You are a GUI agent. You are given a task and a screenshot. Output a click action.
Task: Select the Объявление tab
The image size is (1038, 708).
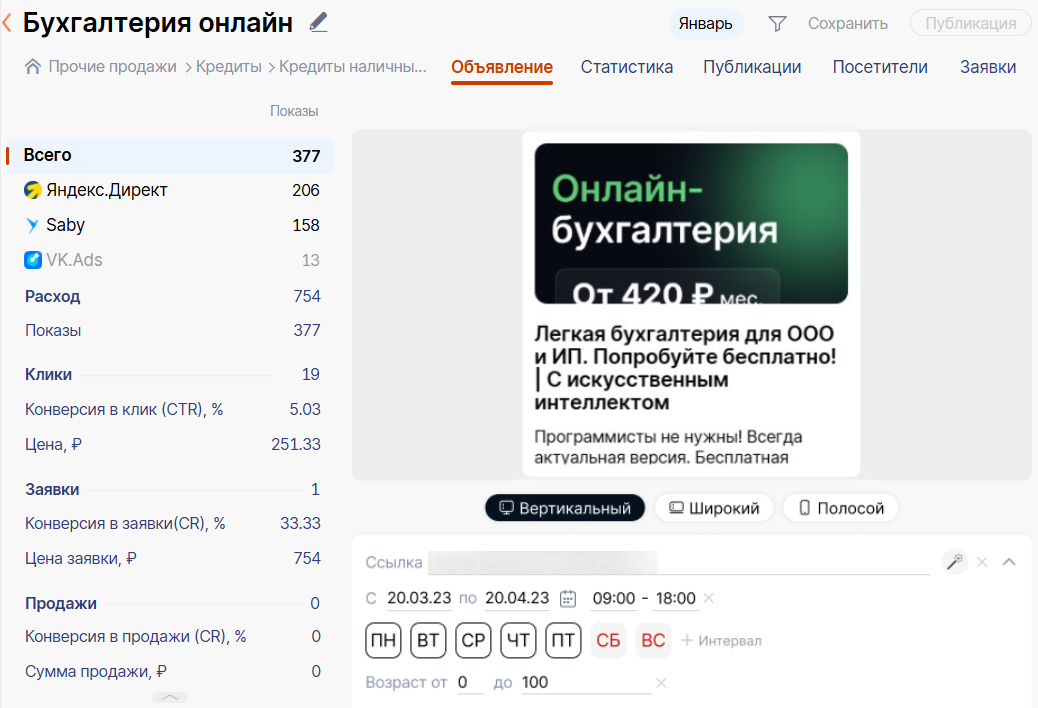(x=502, y=67)
